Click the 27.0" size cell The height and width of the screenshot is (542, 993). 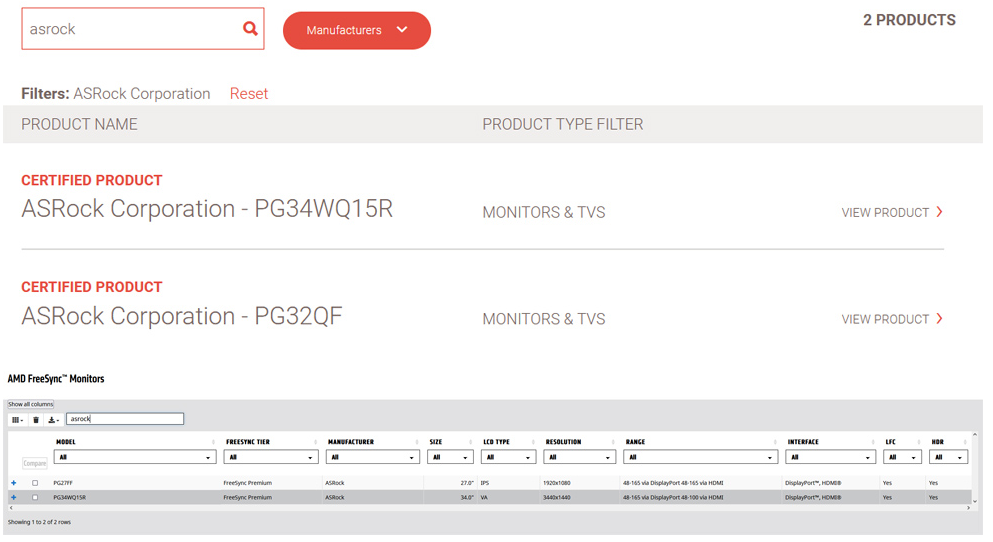click(x=467, y=482)
